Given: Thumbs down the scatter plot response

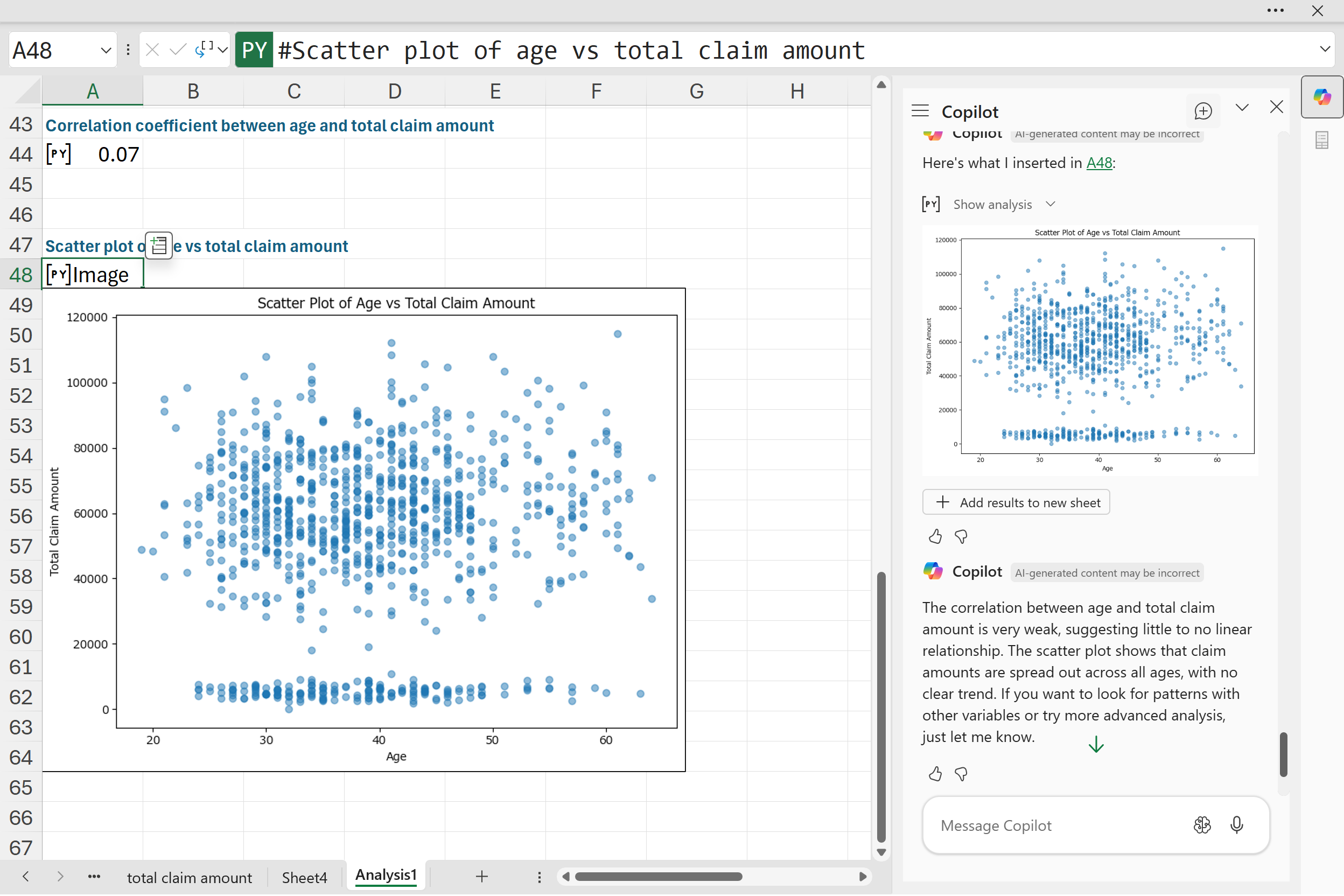Looking at the screenshot, I should point(961,536).
